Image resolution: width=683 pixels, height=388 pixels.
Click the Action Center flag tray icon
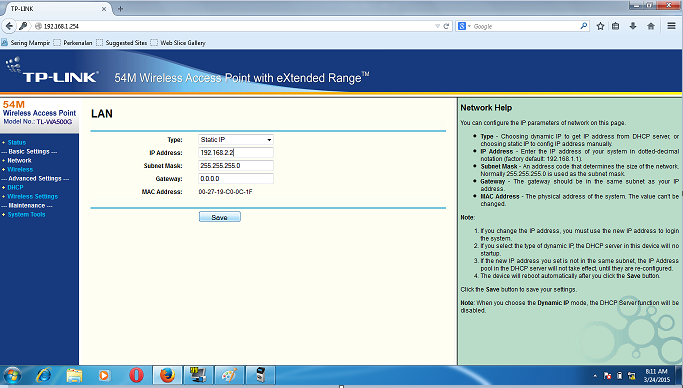click(607, 376)
